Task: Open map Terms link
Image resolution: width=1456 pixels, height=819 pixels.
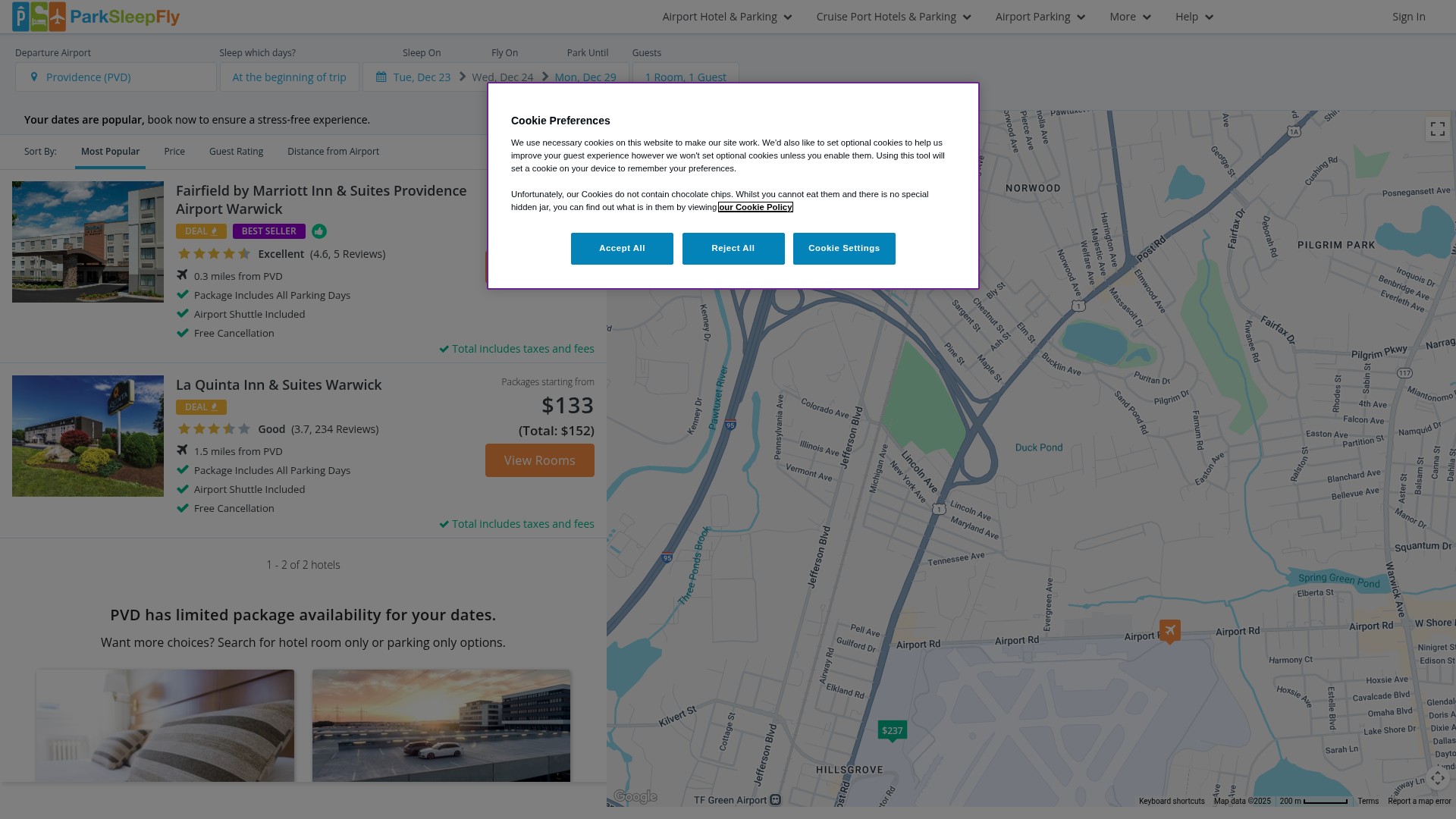Action: point(1368,801)
